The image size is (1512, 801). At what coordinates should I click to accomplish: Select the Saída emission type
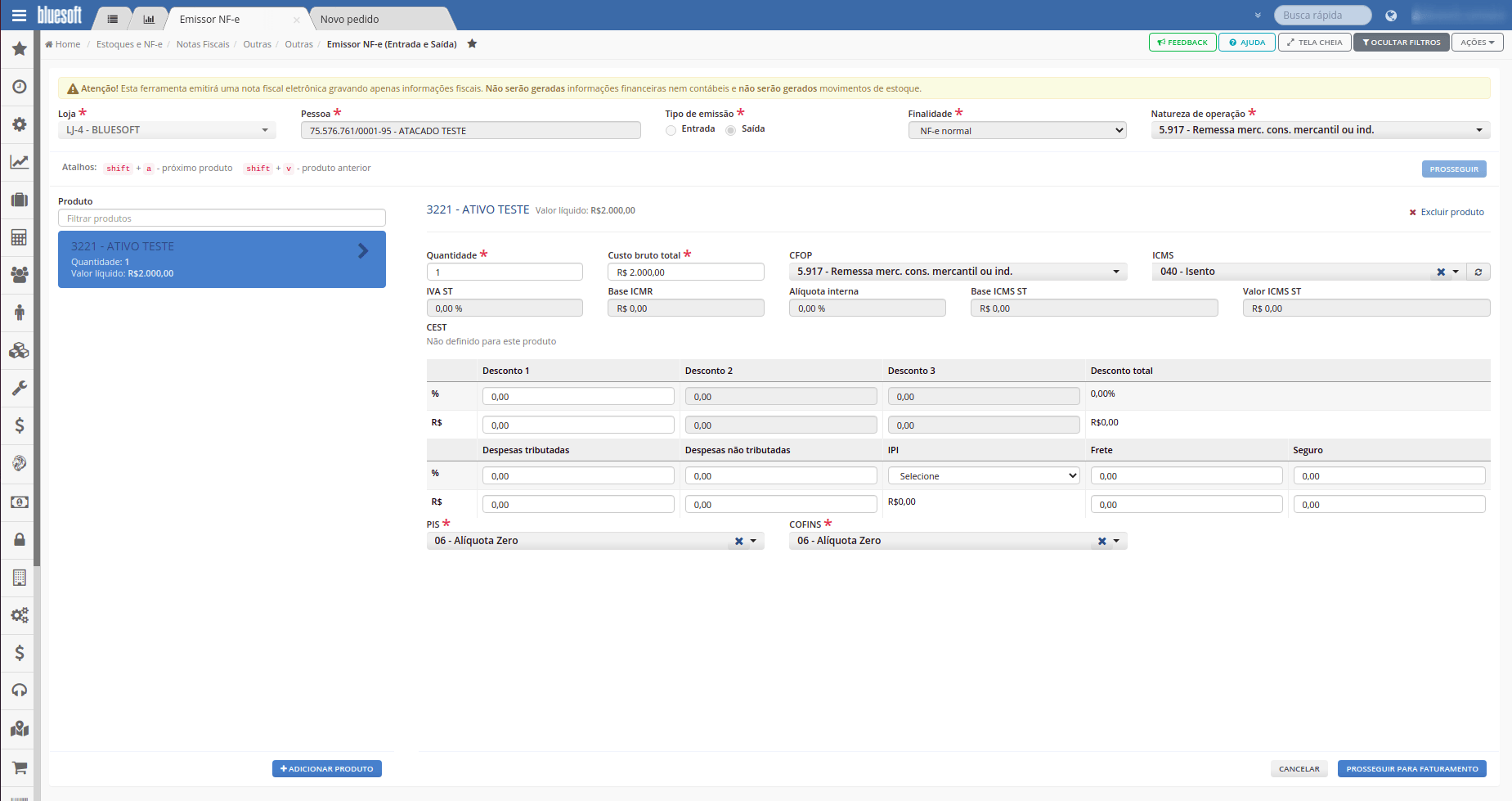[730, 130]
